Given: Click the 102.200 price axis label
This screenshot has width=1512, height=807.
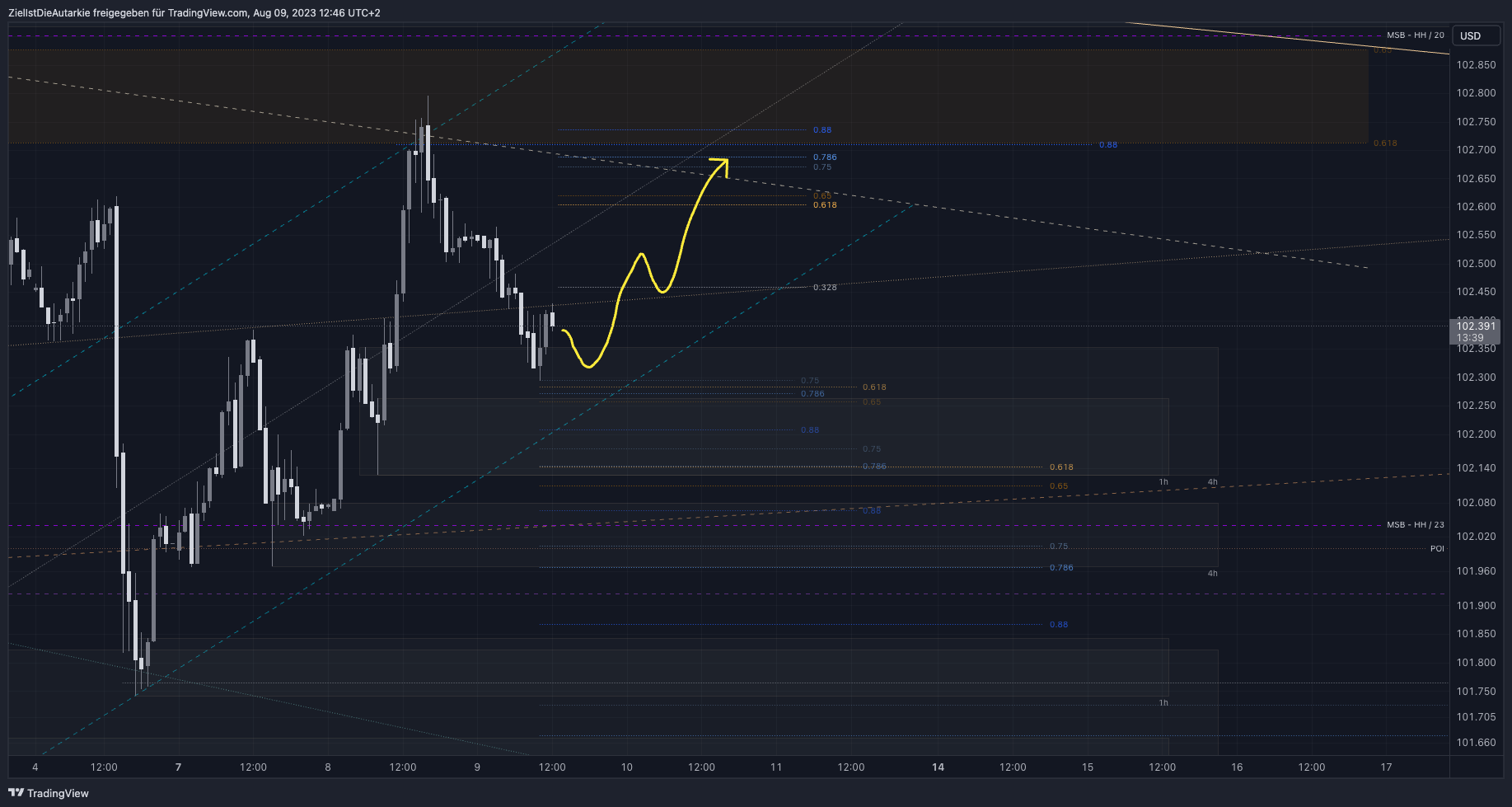Looking at the screenshot, I should [x=1476, y=434].
